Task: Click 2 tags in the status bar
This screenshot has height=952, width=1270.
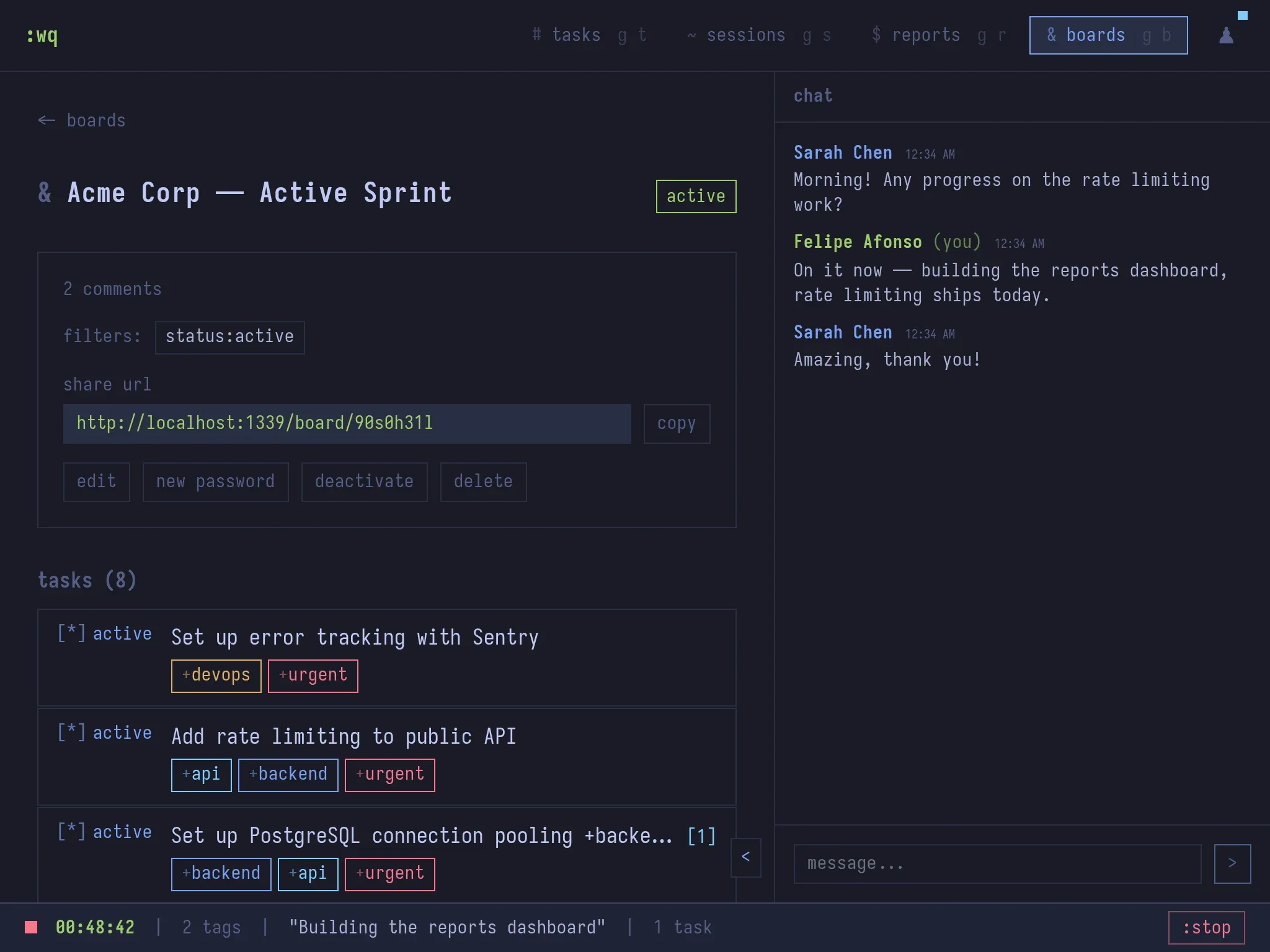Action: [x=211, y=927]
